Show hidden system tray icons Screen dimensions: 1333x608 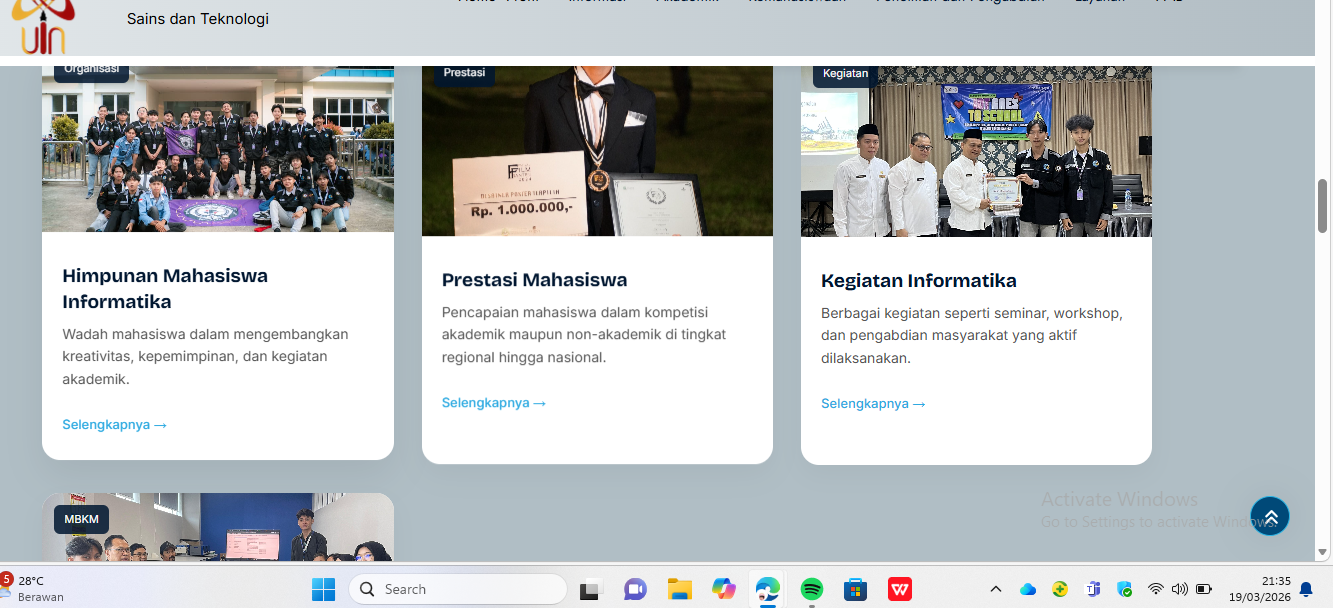click(x=996, y=589)
